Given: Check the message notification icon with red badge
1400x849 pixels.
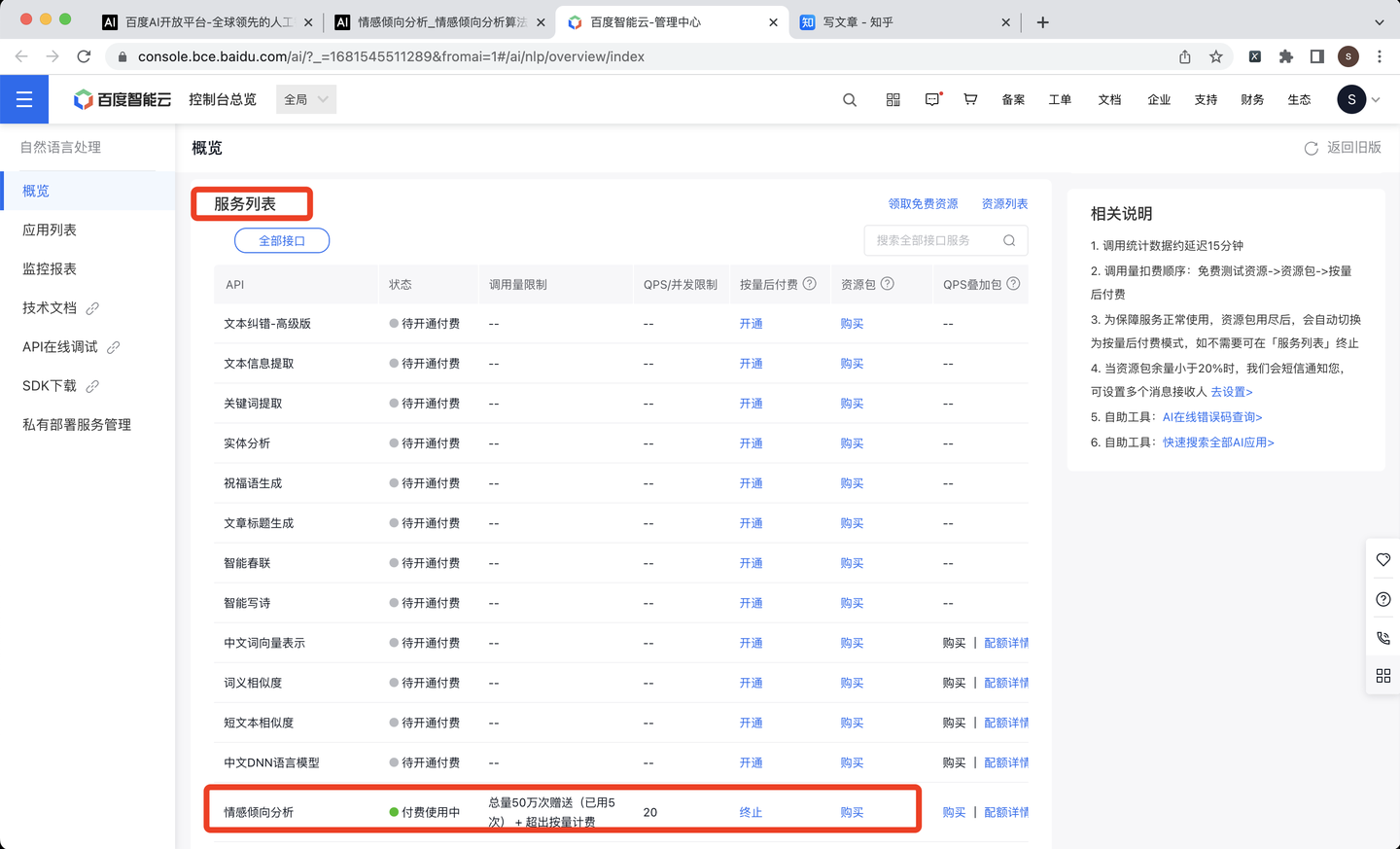Looking at the screenshot, I should pyautogui.click(x=931, y=99).
